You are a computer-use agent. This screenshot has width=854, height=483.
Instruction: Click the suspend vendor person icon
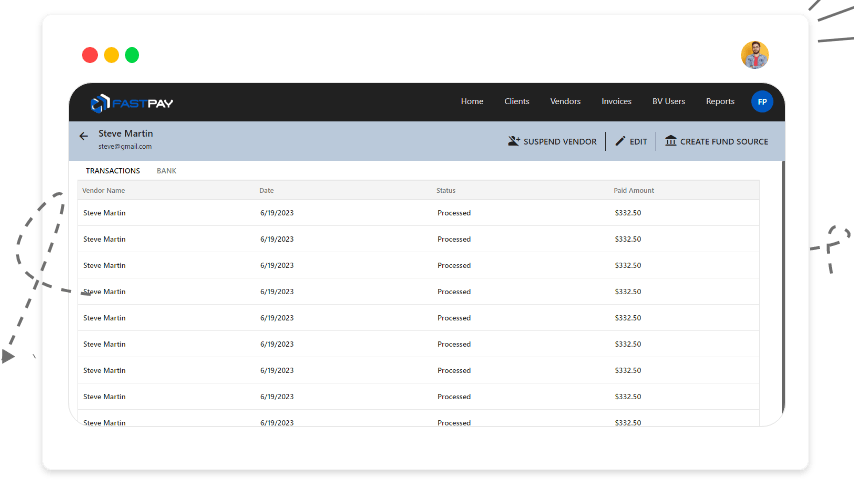coord(514,142)
